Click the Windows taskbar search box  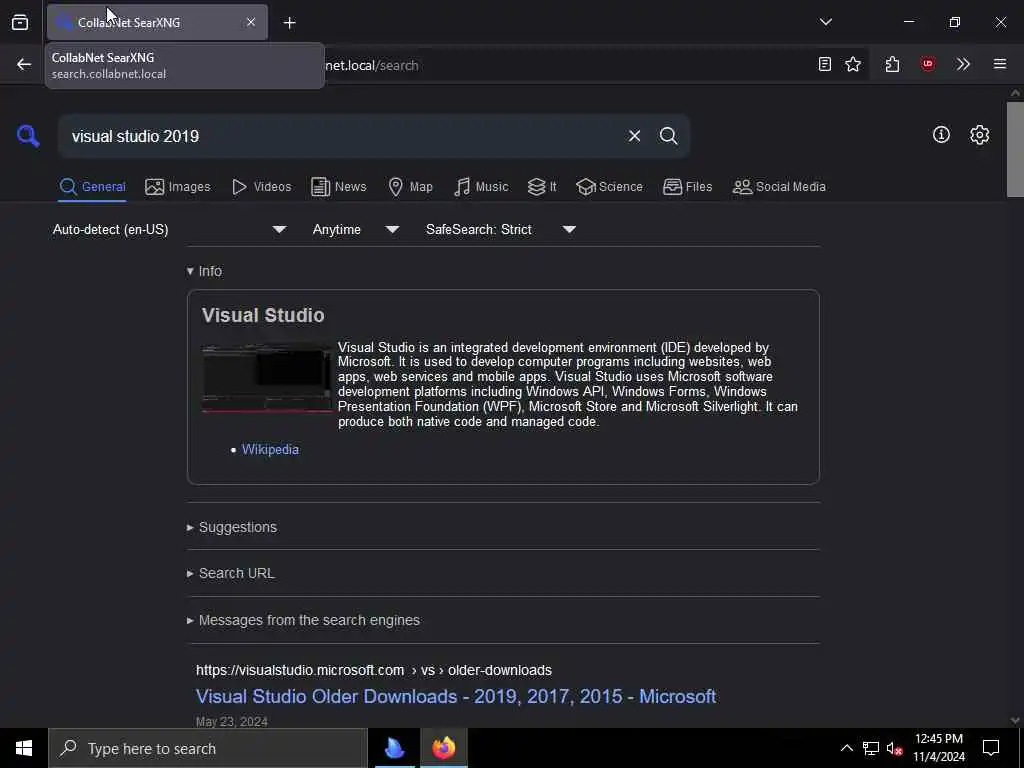pyautogui.click(x=208, y=748)
